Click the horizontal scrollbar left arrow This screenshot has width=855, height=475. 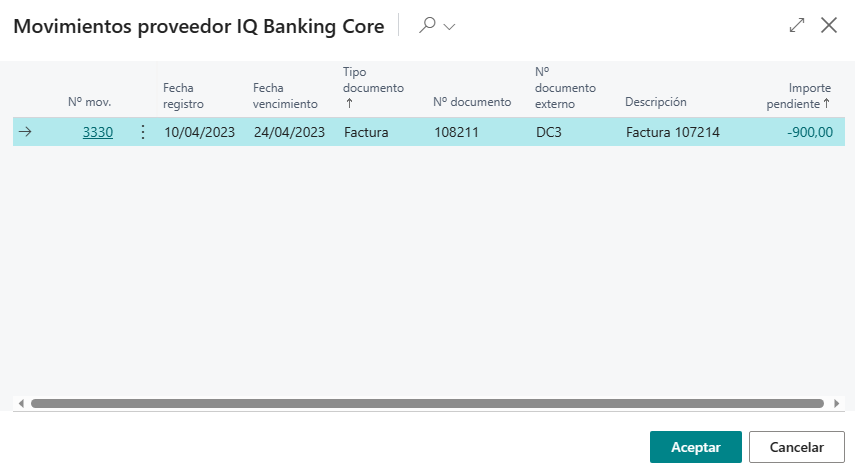coord(21,404)
